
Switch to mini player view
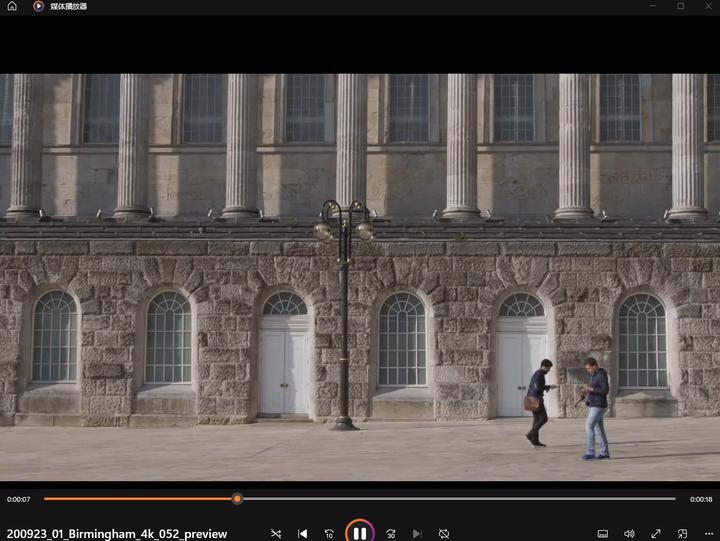[682, 534]
